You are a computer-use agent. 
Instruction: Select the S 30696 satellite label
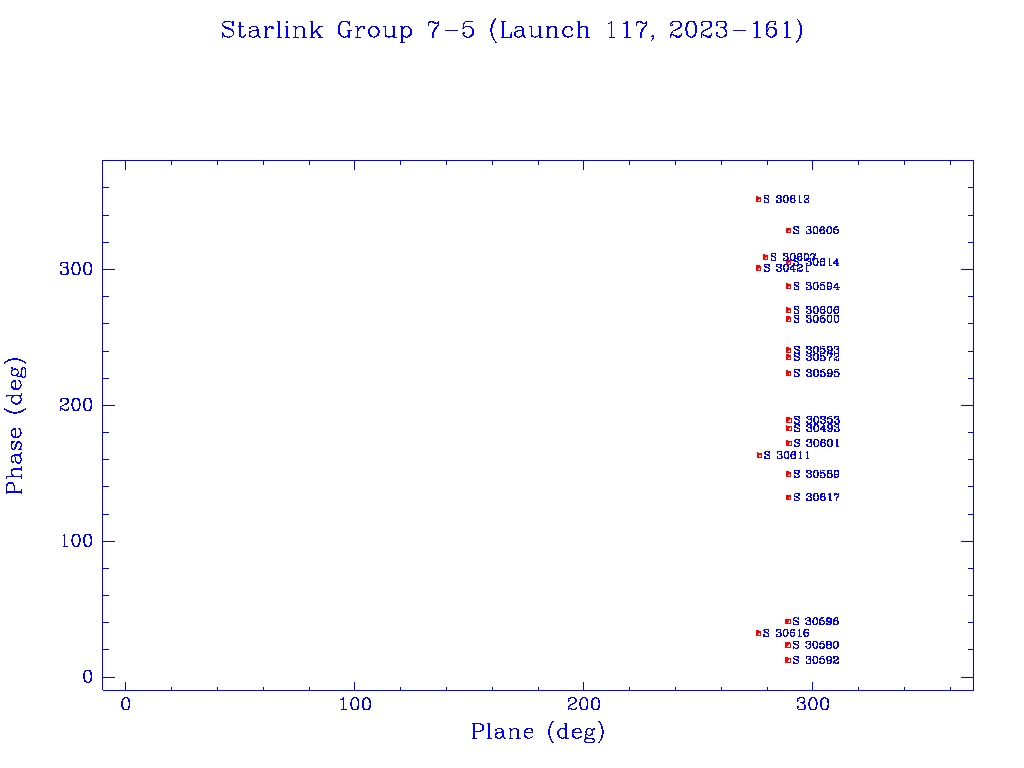816,622
